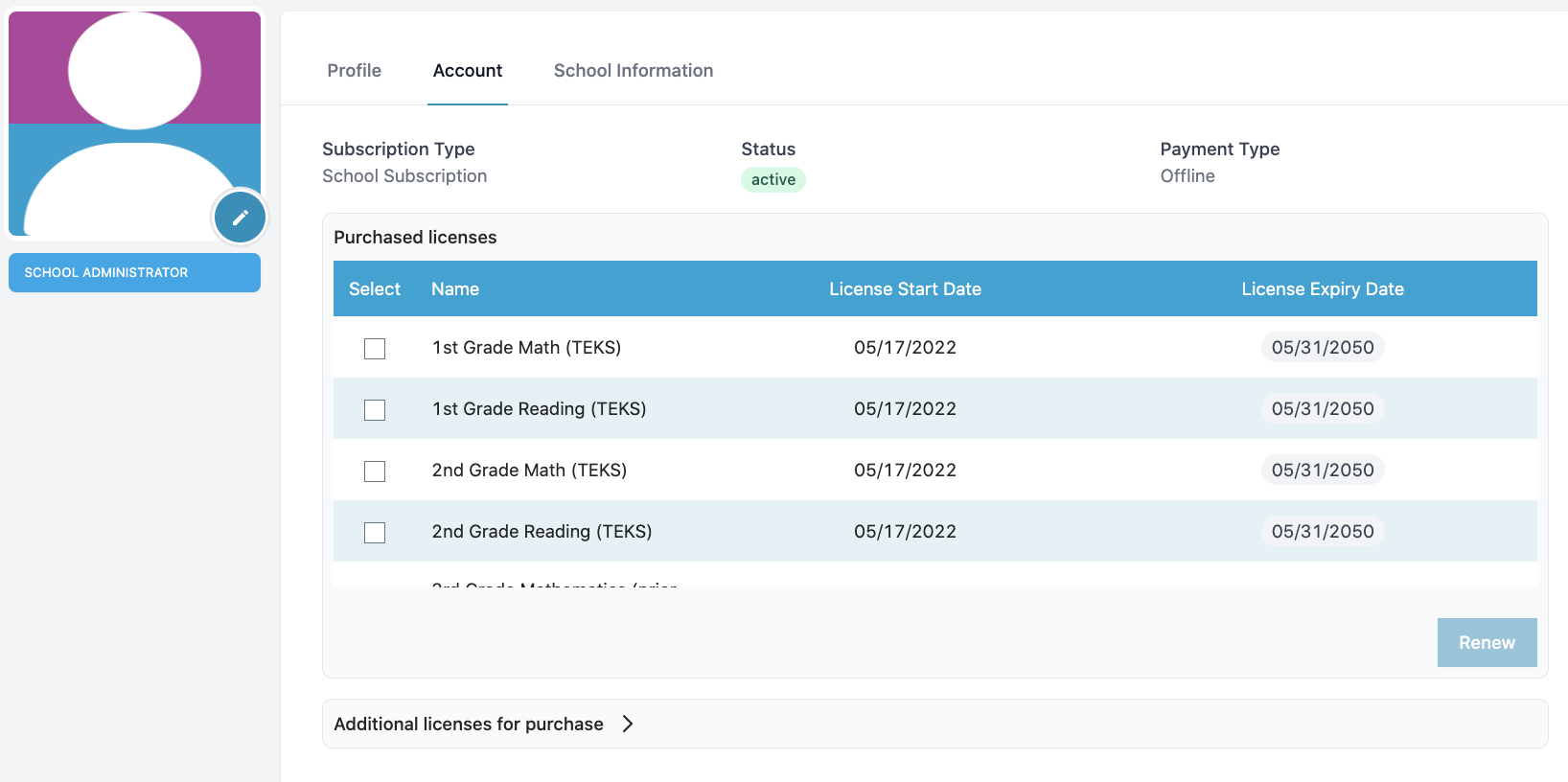Image resolution: width=1568 pixels, height=782 pixels.
Task: Click the School Administrator button
Action: click(134, 272)
